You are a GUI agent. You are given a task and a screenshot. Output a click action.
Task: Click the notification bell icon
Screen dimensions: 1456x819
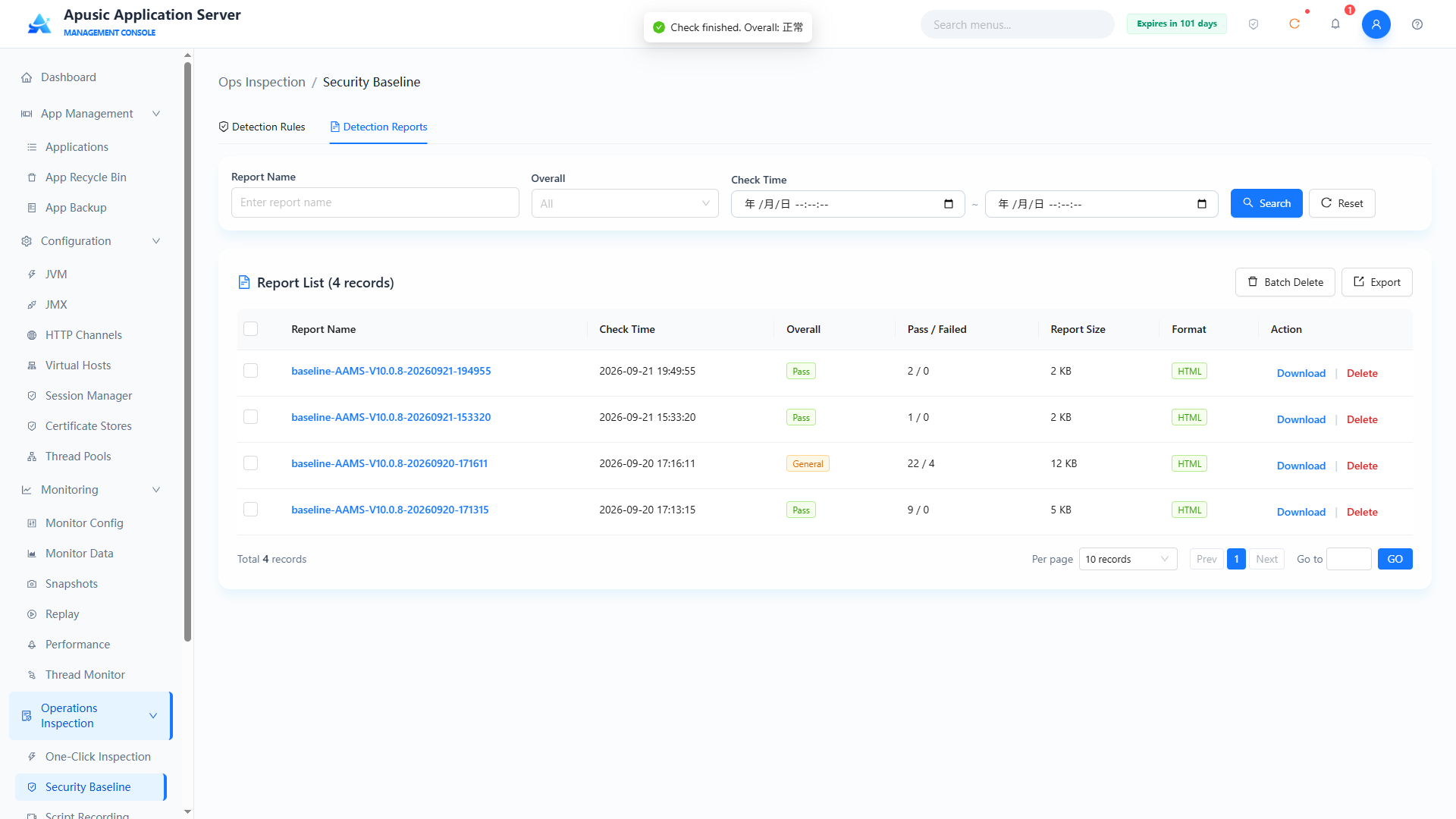point(1335,24)
